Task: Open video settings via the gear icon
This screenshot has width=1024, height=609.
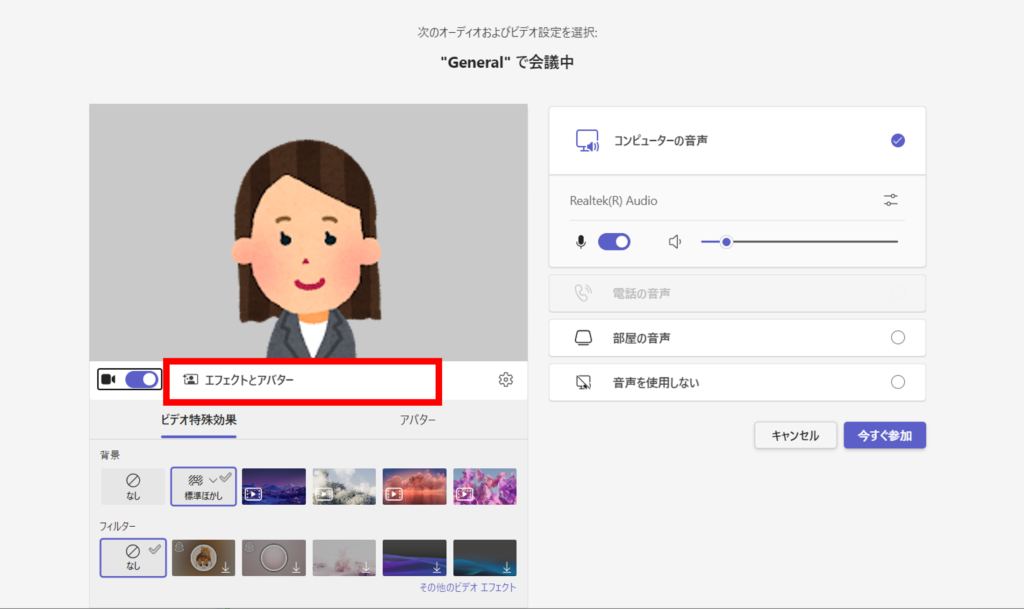Action: point(505,380)
